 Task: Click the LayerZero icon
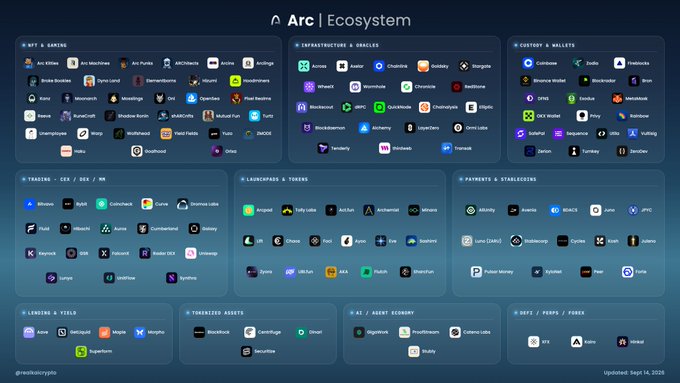410,128
